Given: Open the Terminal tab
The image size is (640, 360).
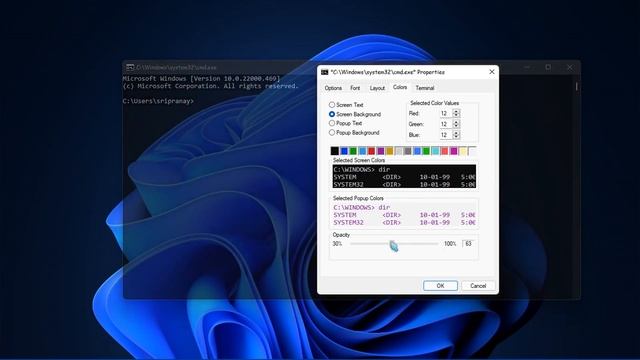Looking at the screenshot, I should (425, 88).
